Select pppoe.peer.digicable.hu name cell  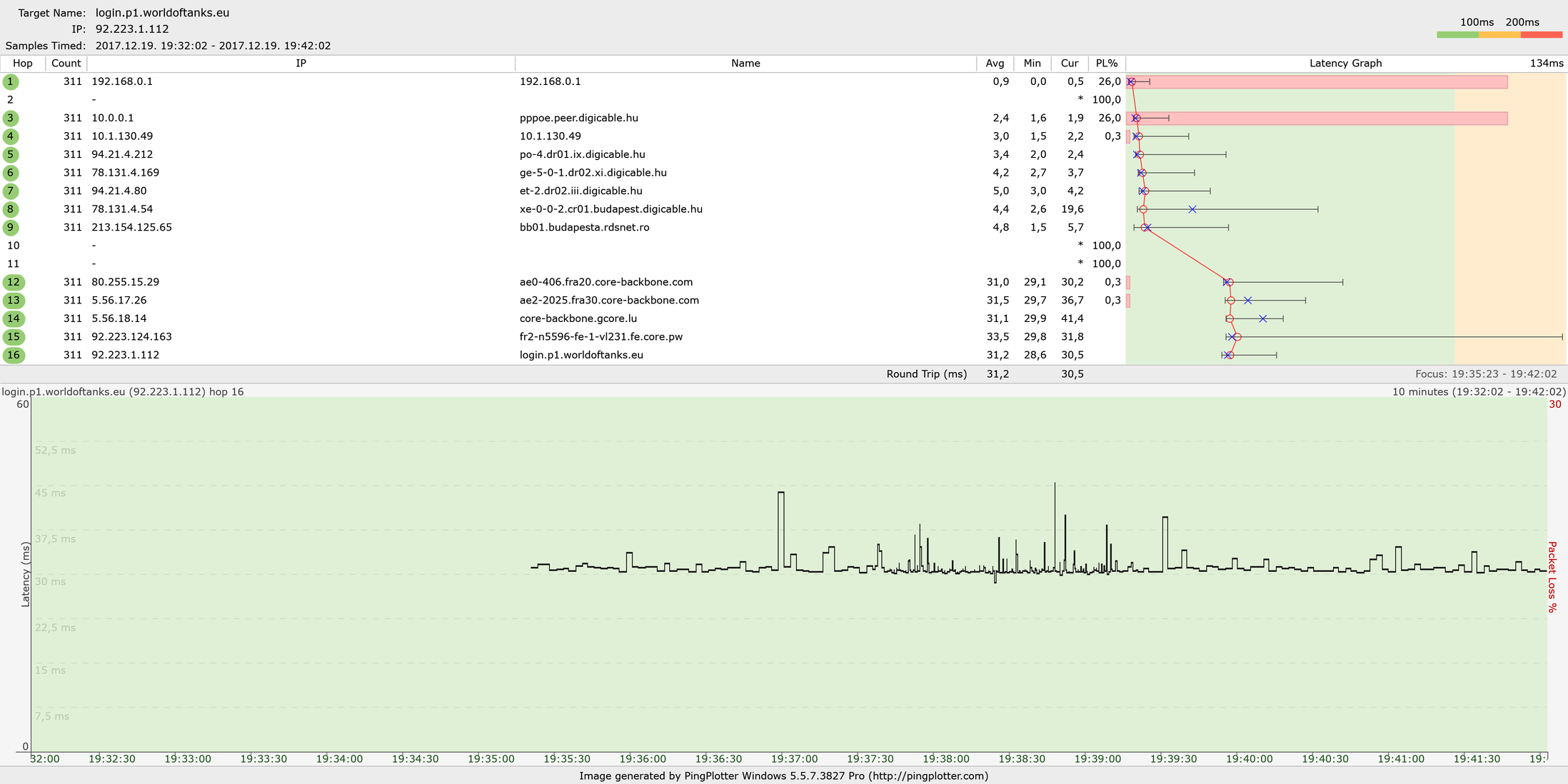click(579, 118)
